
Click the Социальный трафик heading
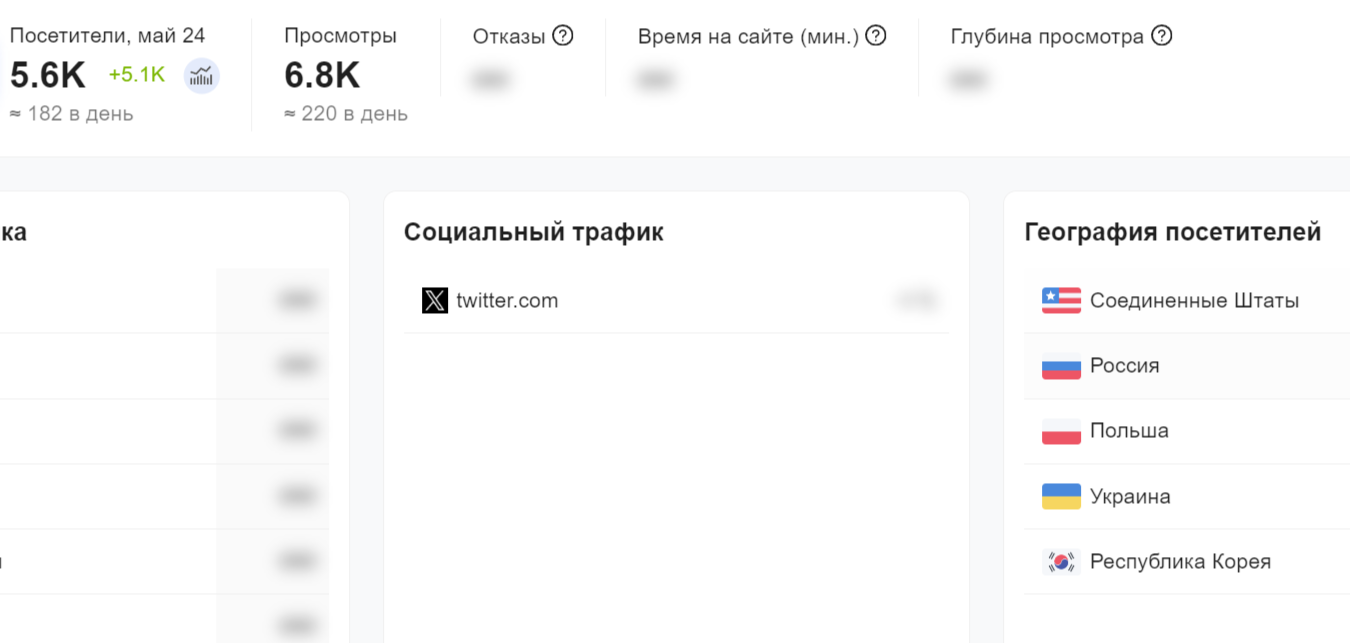tap(533, 233)
